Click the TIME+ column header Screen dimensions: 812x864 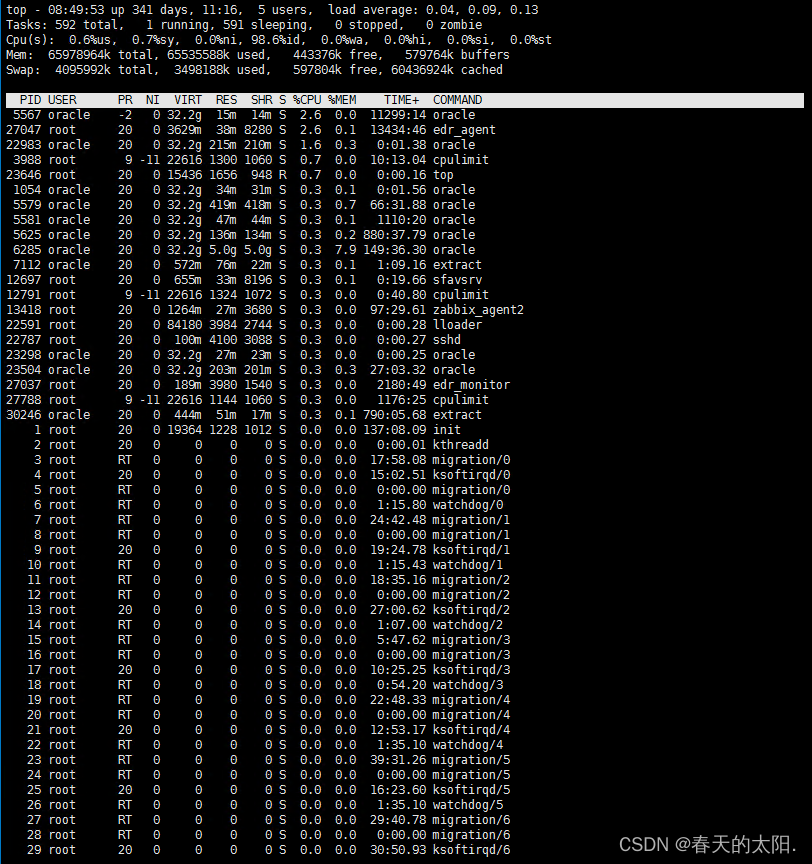[x=402, y=99]
